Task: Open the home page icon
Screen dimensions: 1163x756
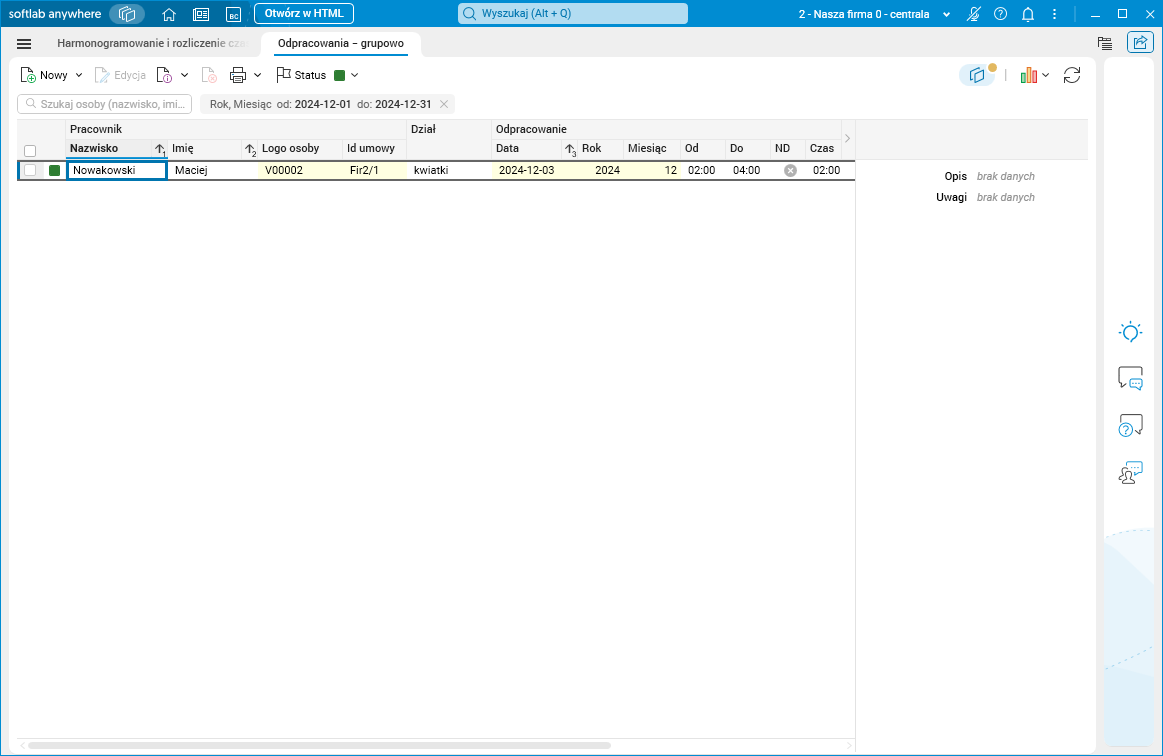Action: (x=169, y=14)
